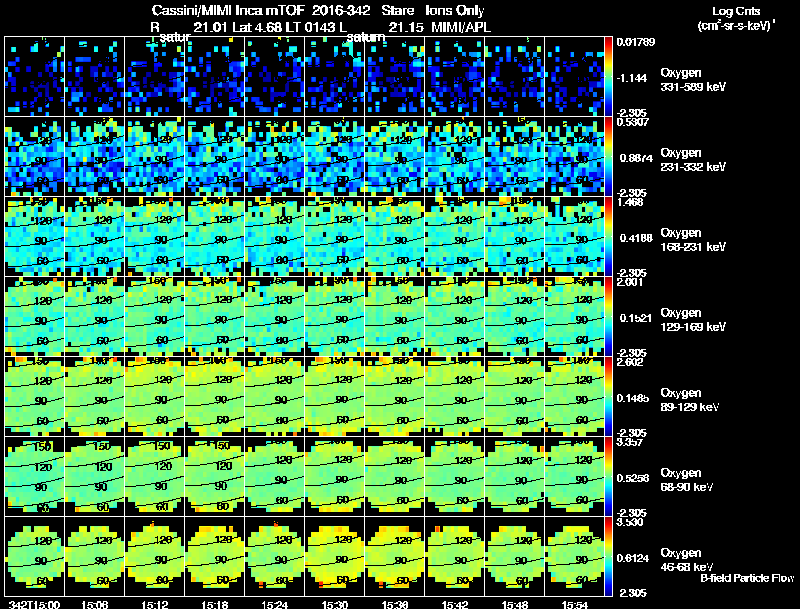The image size is (800, 609).
Task: Click the 15:54 time axis label
Action: [x=574, y=605]
